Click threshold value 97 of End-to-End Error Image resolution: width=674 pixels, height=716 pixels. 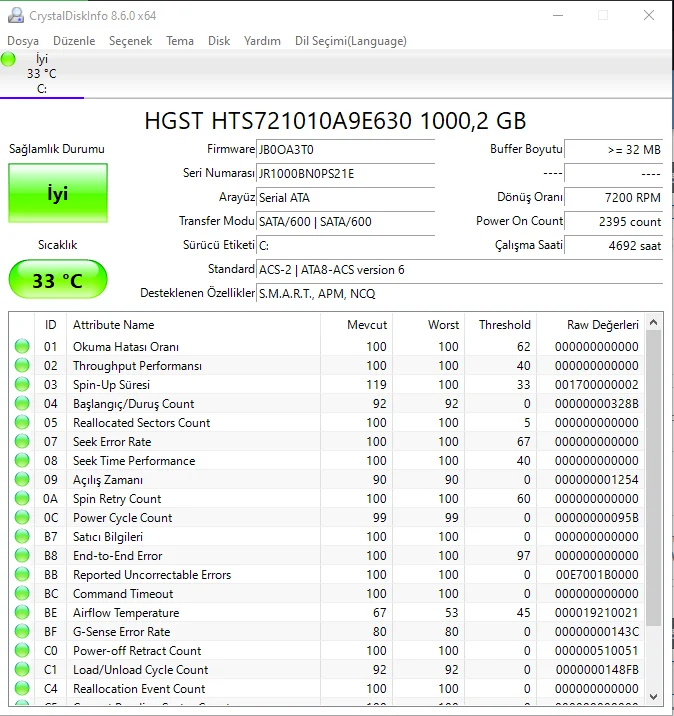(x=523, y=556)
